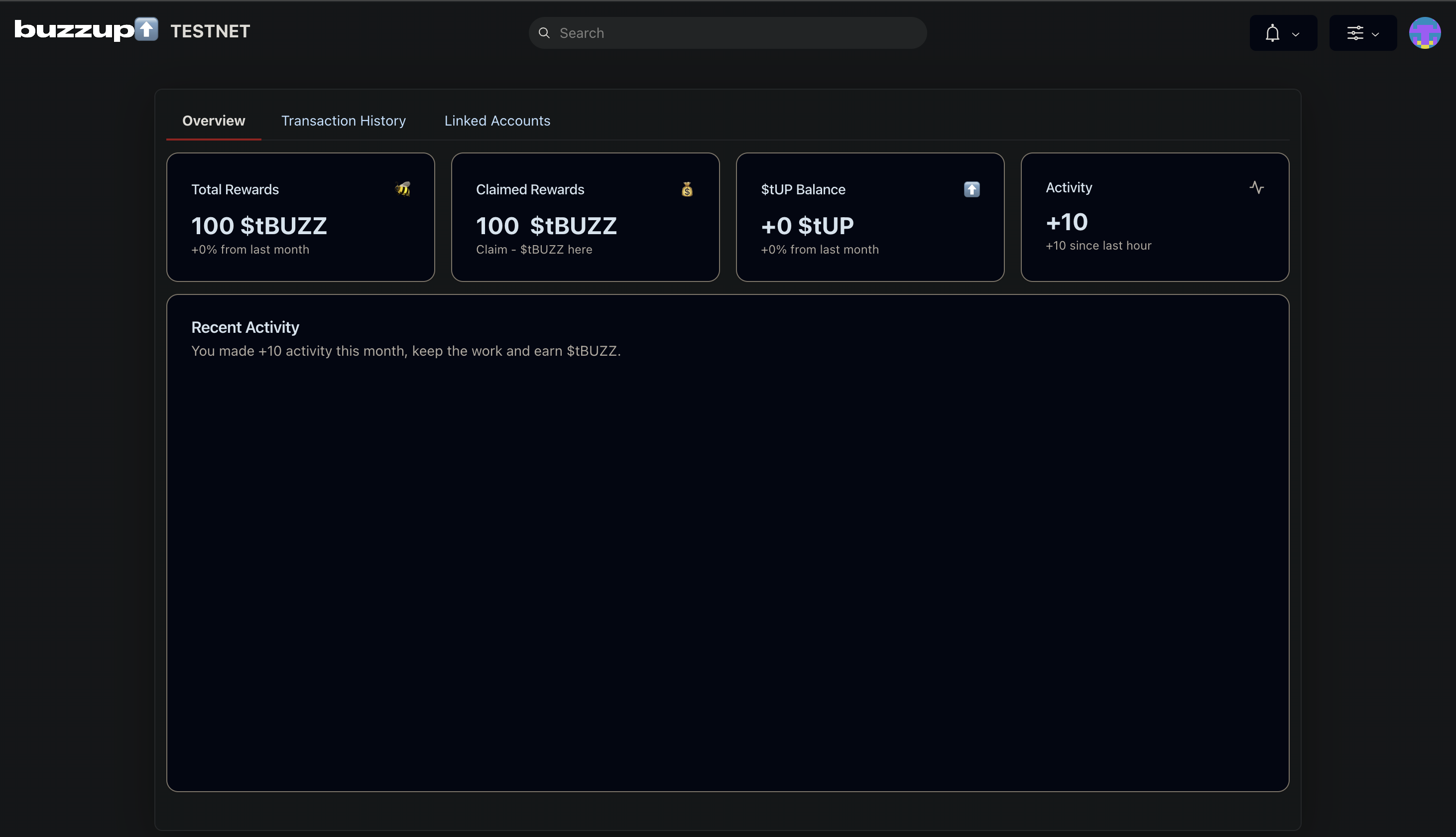The image size is (1456, 837).
Task: Click the settings sliders icon
Action: tap(1355, 33)
